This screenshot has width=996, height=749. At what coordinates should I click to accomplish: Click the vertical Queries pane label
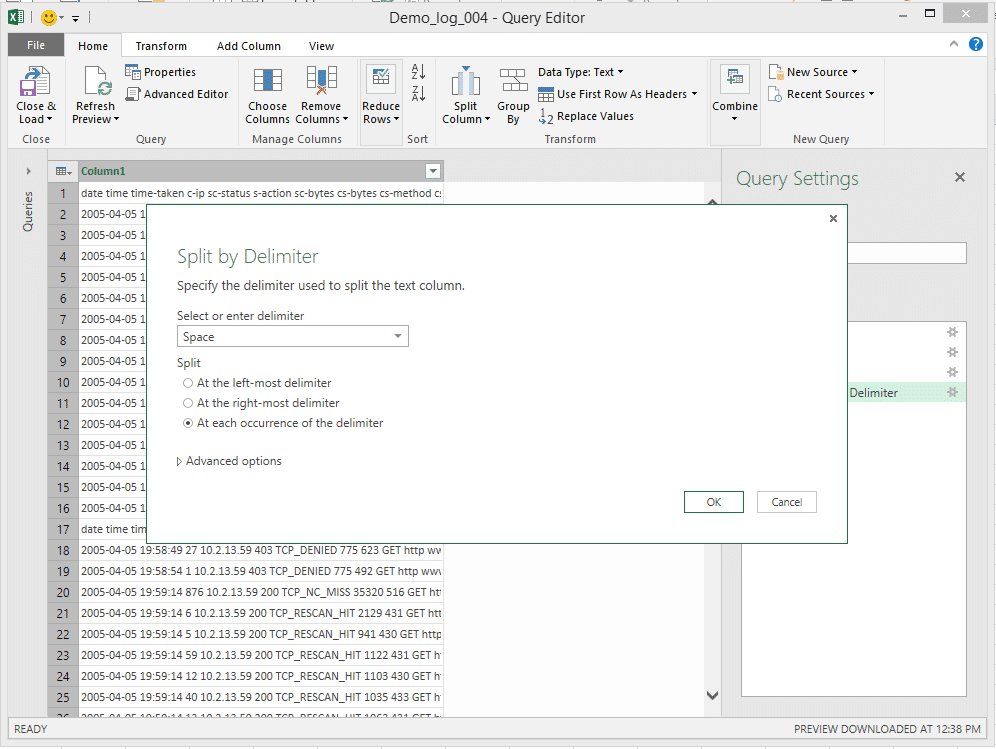[27, 212]
